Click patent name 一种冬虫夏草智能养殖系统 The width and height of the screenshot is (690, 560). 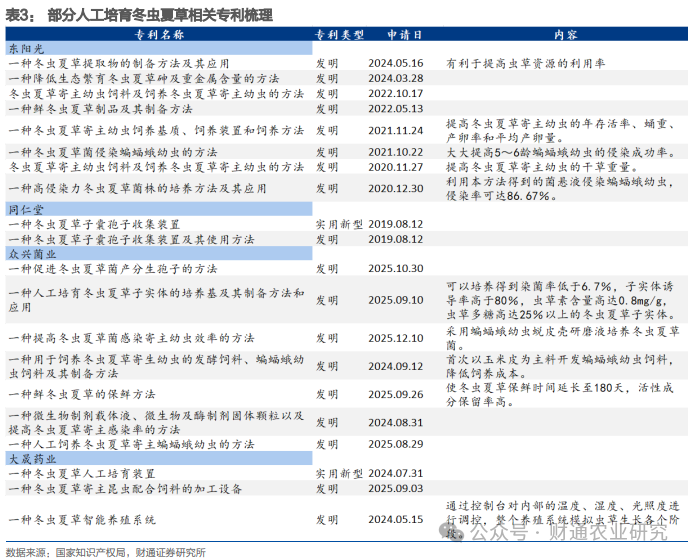82,520
